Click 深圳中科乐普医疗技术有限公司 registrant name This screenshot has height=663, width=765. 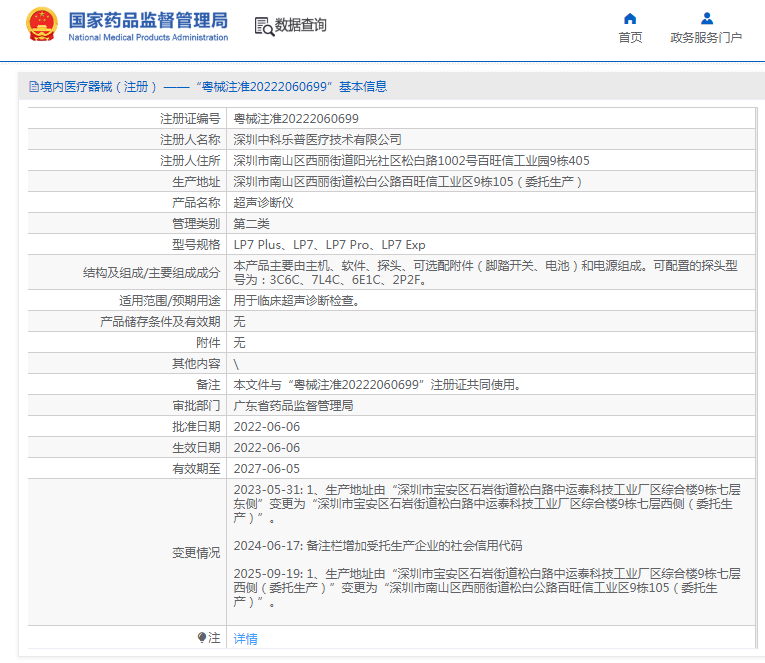click(x=317, y=140)
